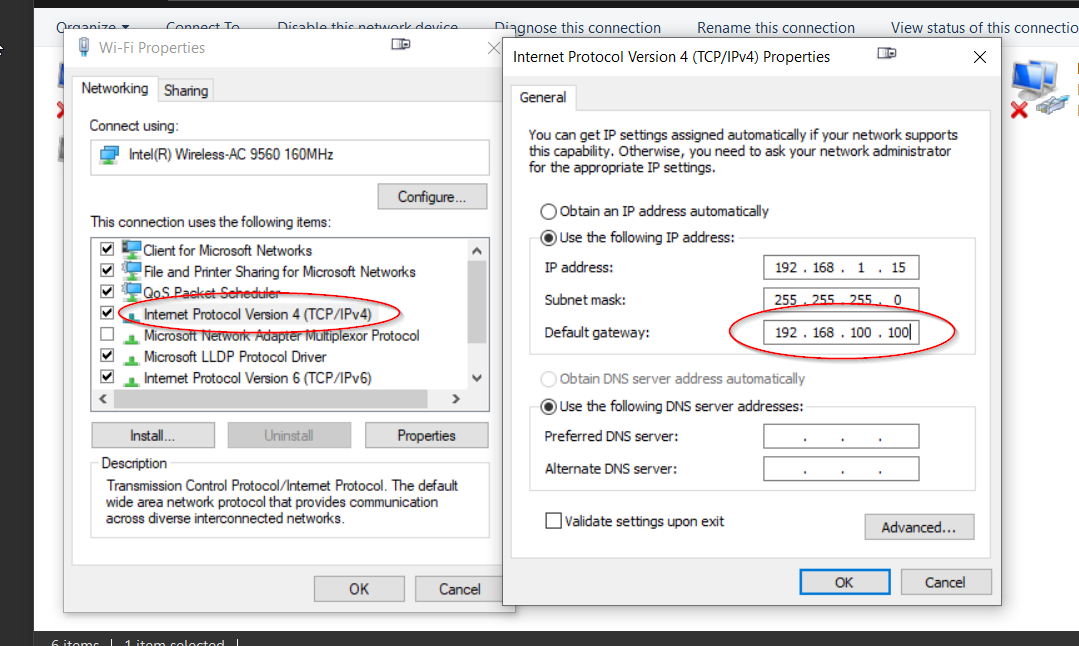Image resolution: width=1079 pixels, height=646 pixels.
Task: Check Validate settings upon exit
Action: (553, 521)
